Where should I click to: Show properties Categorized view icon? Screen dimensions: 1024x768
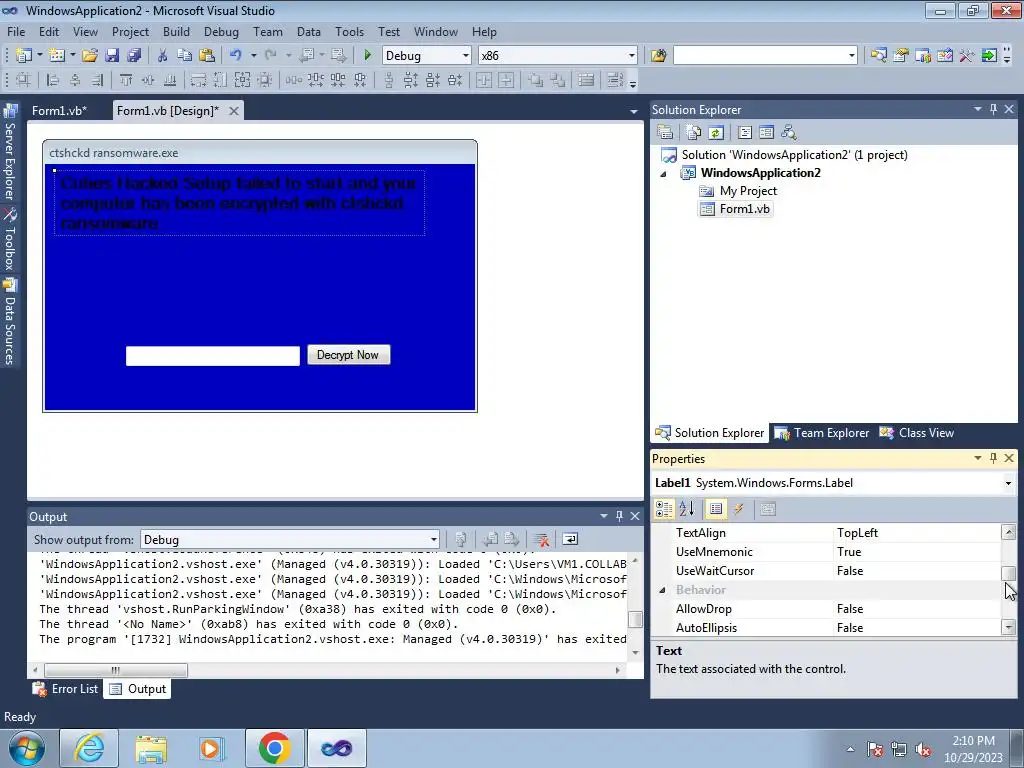(664, 509)
